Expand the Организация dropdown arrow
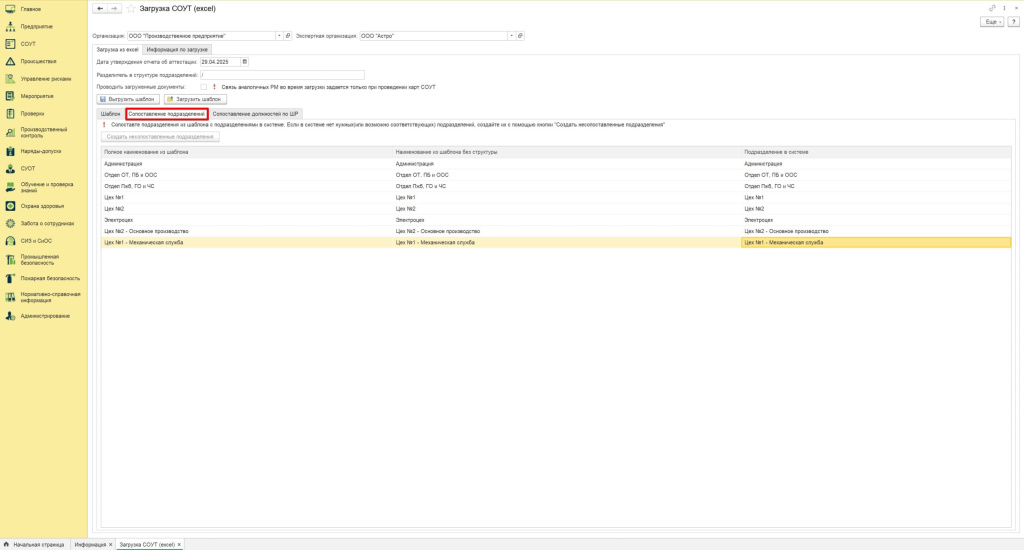Image resolution: width=1024 pixels, height=550 pixels. tap(279, 36)
